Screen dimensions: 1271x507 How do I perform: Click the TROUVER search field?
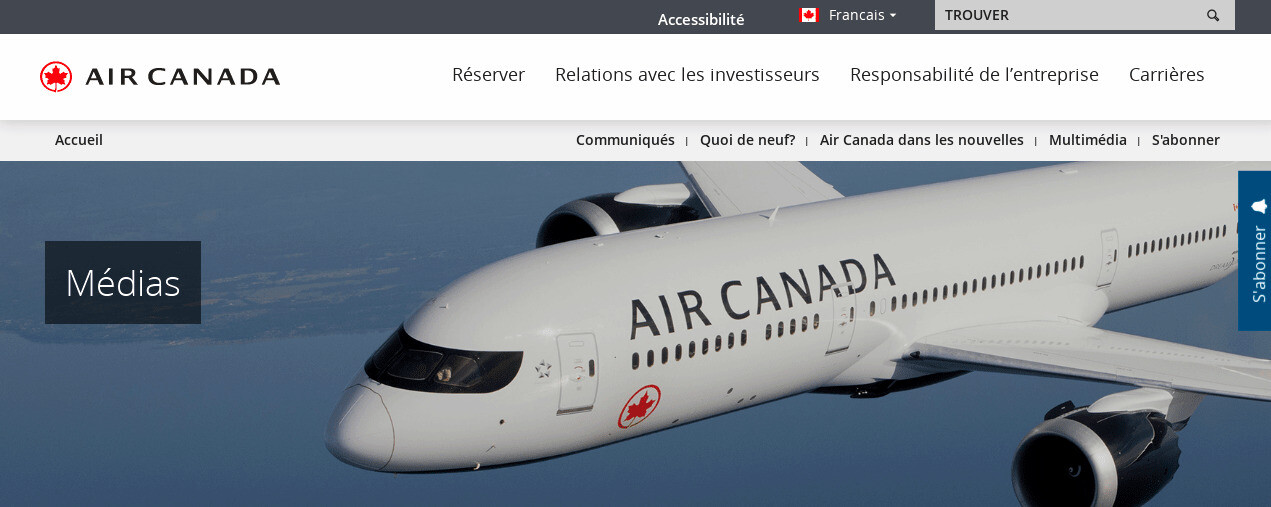1084,15
